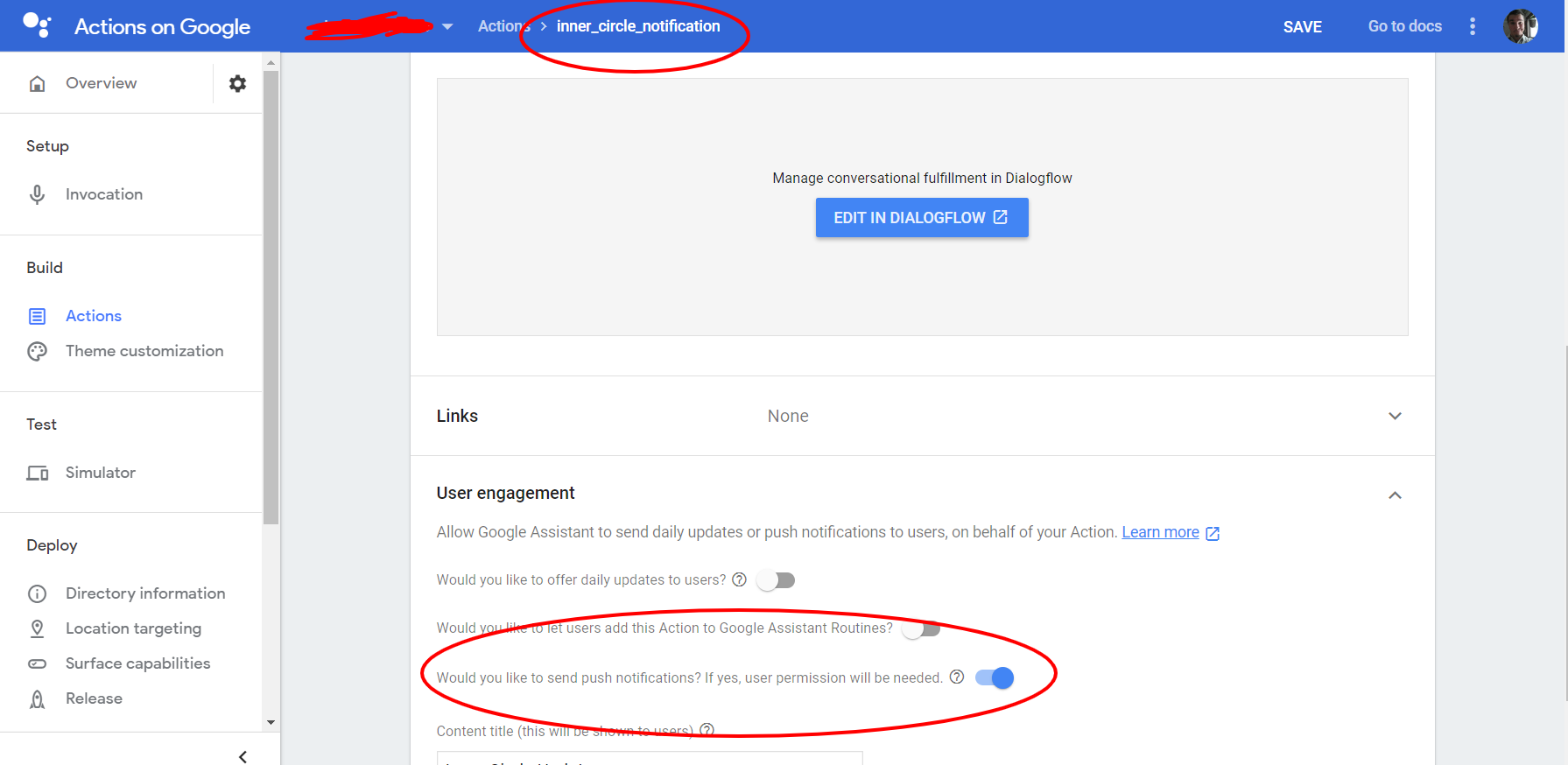Click the Overview home icon
This screenshot has height=765, width=1568.
tap(37, 83)
